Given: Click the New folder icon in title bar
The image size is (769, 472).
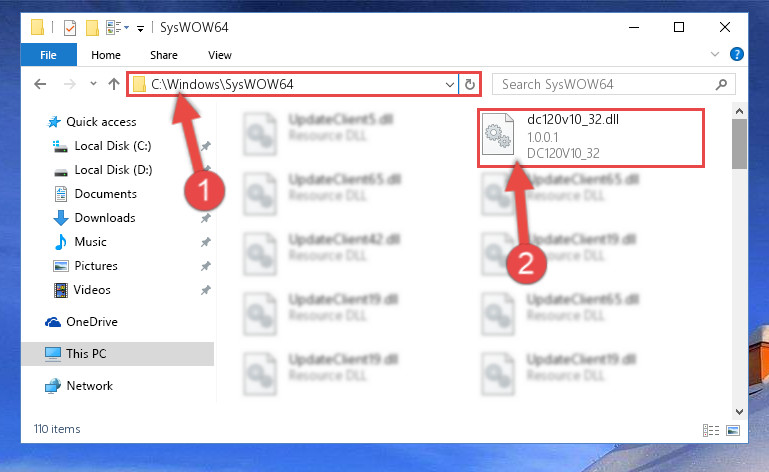Looking at the screenshot, I should click(92, 28).
